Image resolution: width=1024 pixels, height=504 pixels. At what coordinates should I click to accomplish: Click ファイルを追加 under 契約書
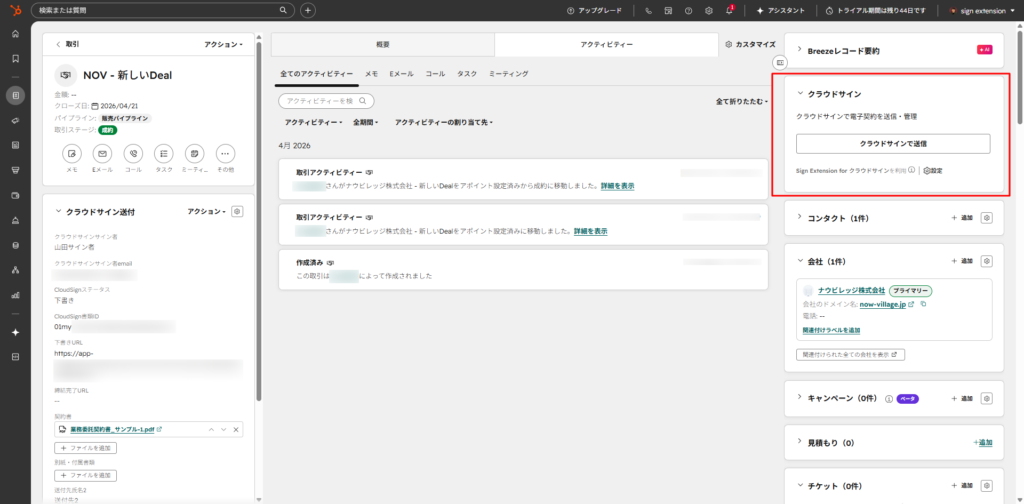pyautogui.click(x=86, y=448)
